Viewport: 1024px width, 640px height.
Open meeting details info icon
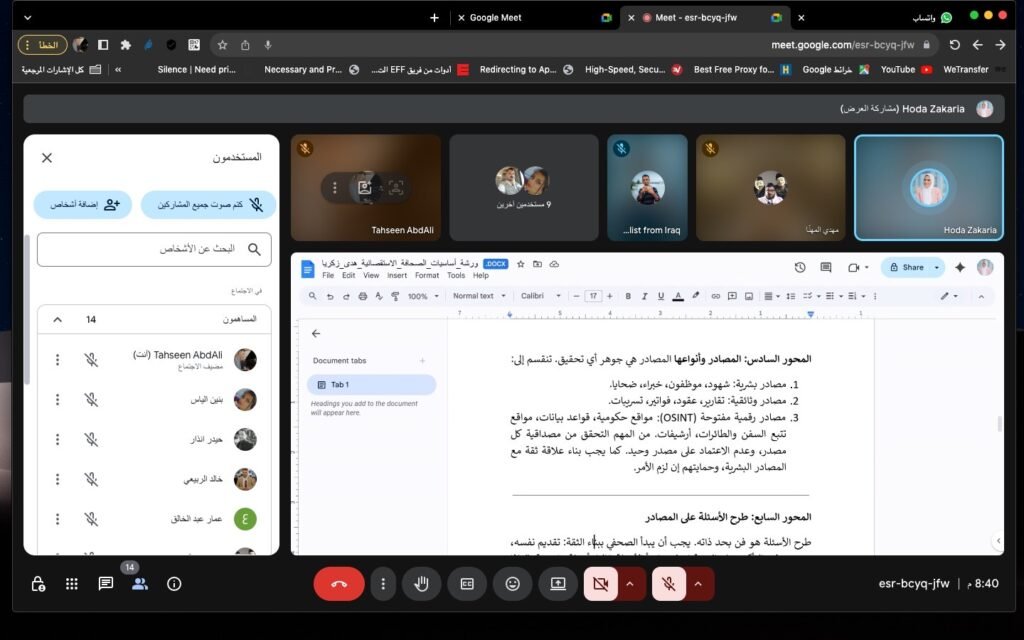(x=174, y=584)
